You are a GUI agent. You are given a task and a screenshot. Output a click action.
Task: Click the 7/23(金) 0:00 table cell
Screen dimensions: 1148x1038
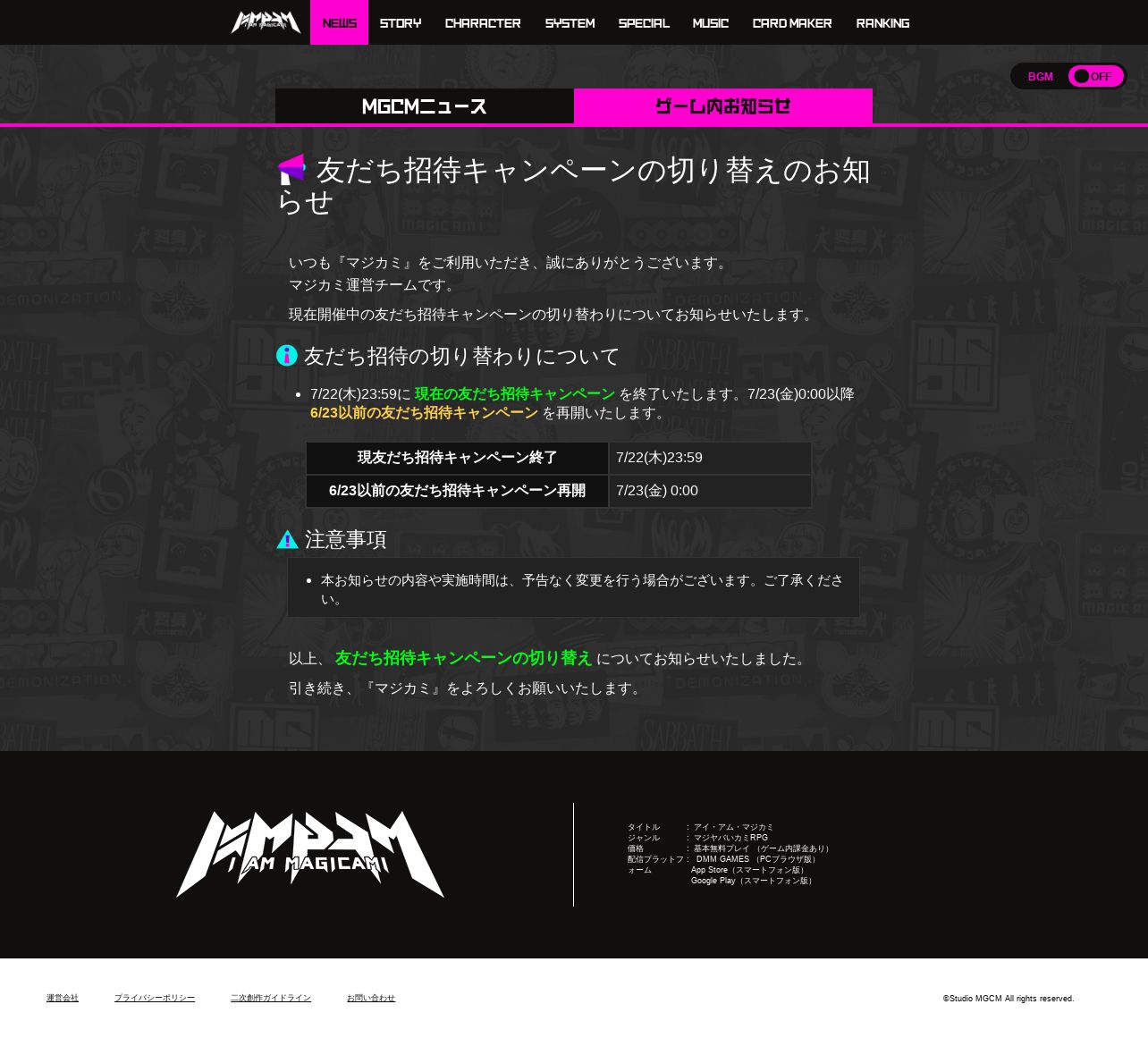711,491
